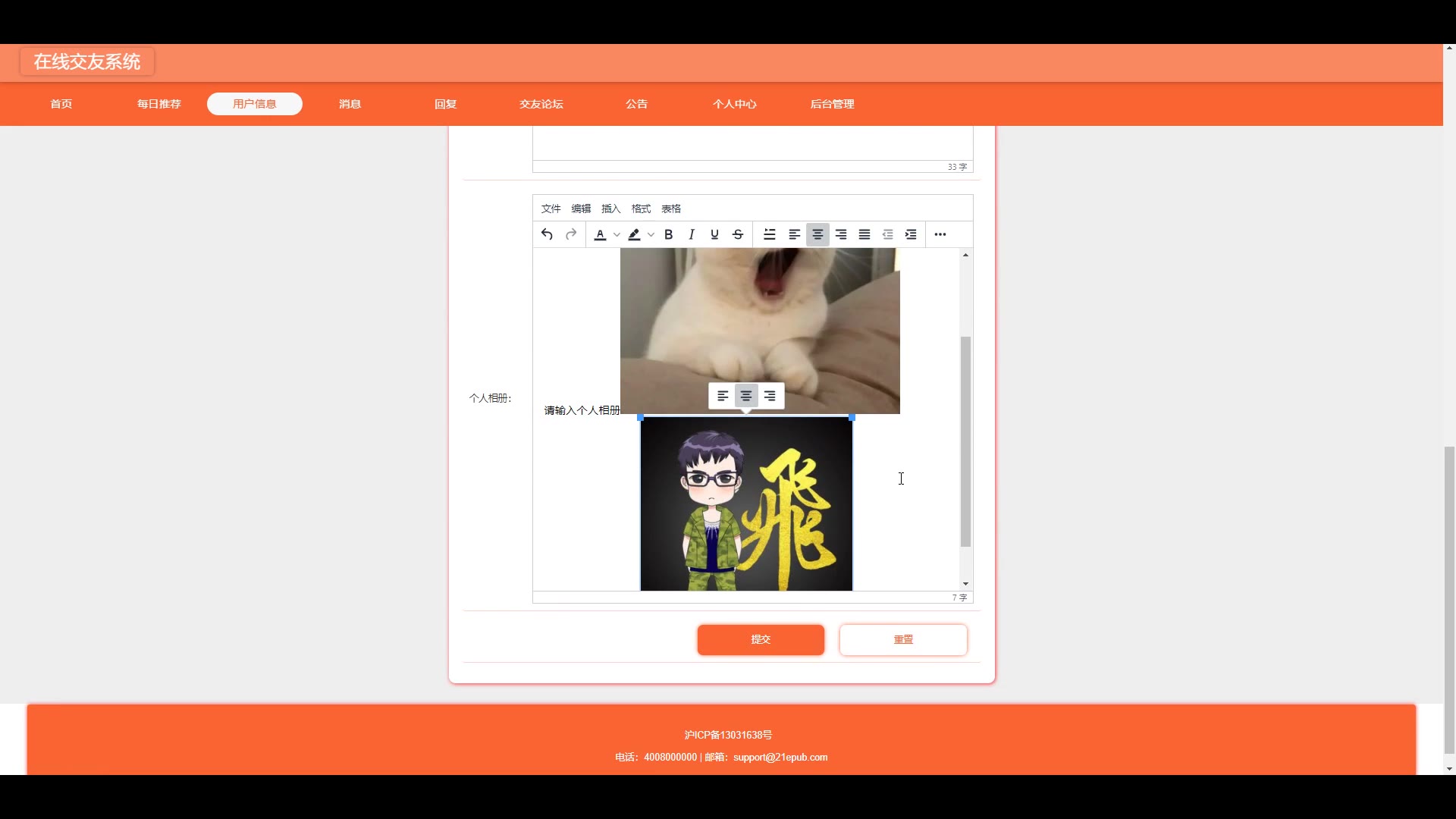The height and width of the screenshot is (819, 1456).
Task: Open 公告 navigation item
Action: pos(637,104)
